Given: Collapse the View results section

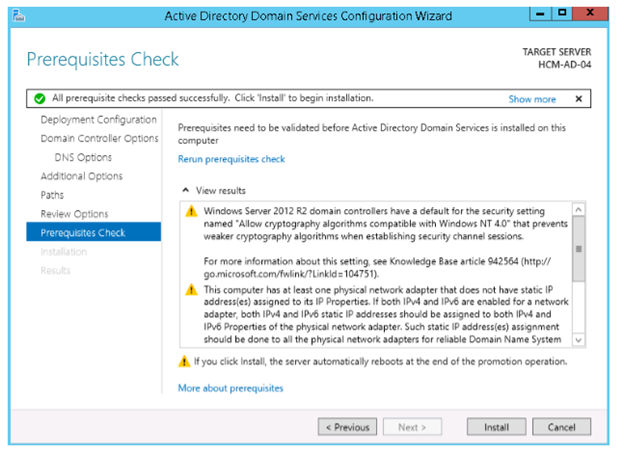Looking at the screenshot, I should point(185,190).
